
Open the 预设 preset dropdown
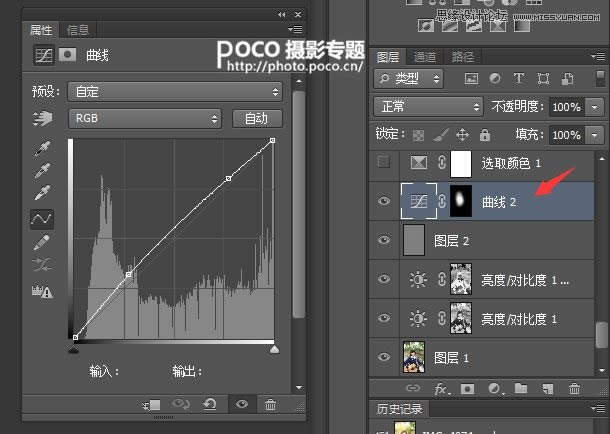coord(175,92)
